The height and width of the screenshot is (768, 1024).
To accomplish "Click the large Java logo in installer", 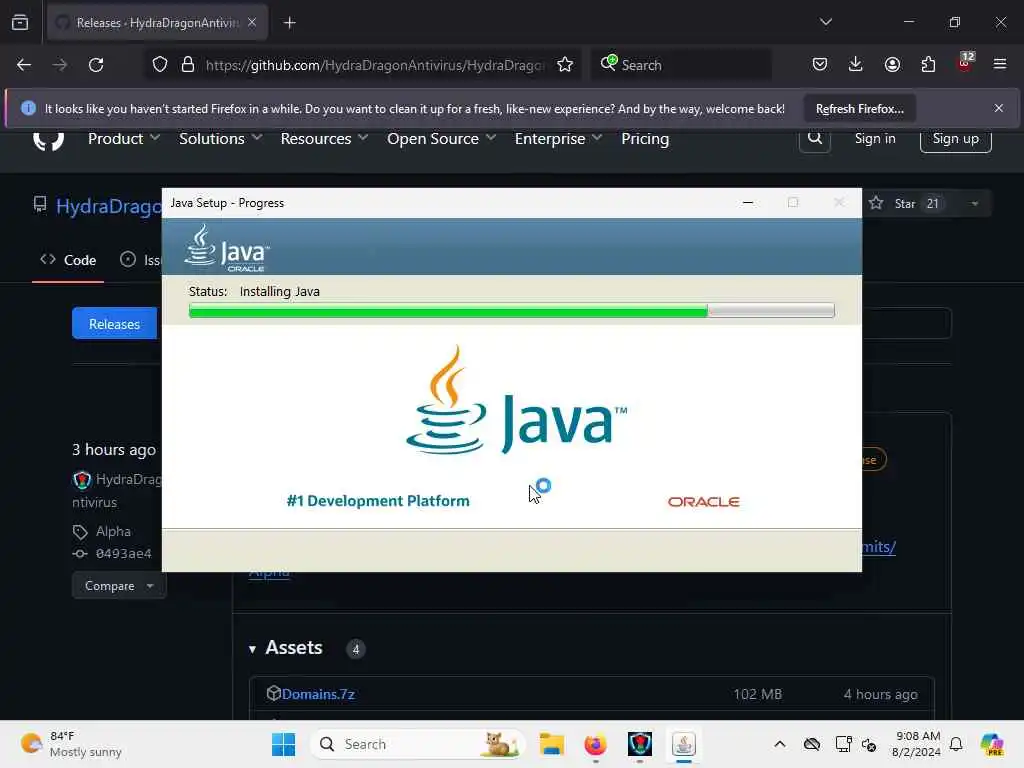I will pos(516,400).
